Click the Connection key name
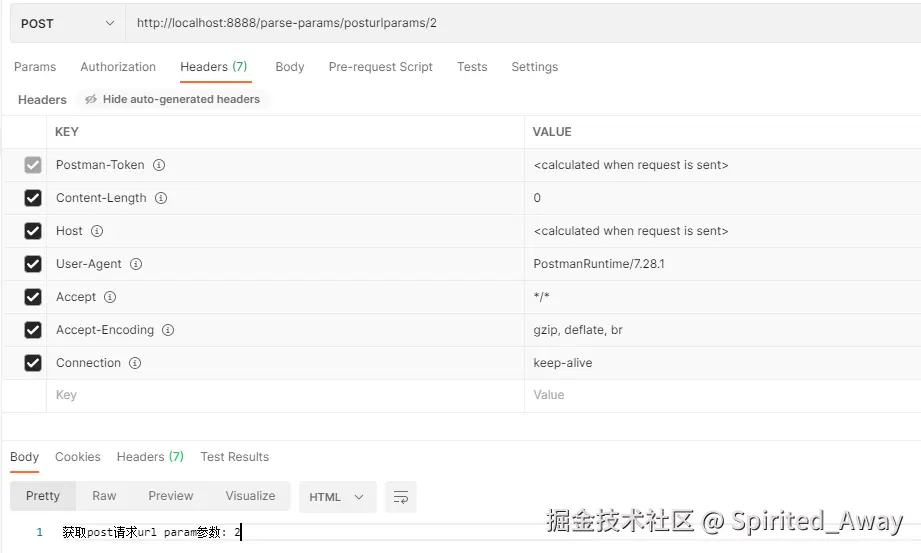The width and height of the screenshot is (921, 553). [89, 363]
